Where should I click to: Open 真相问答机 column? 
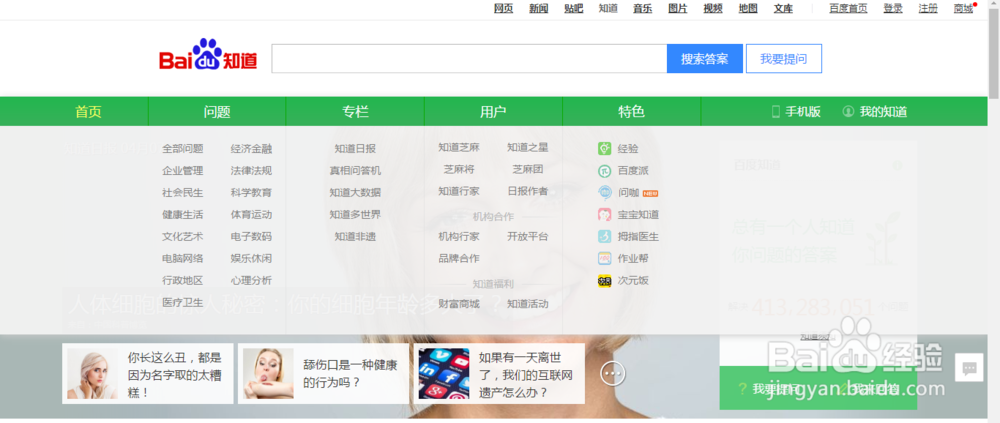click(x=355, y=171)
